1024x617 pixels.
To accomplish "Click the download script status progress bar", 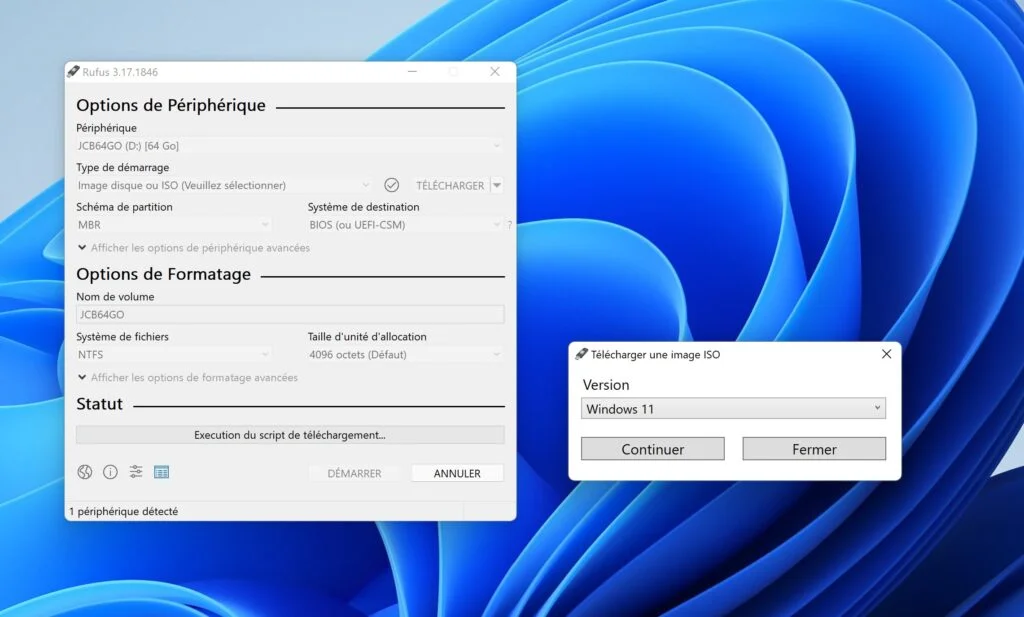I will 290,435.
